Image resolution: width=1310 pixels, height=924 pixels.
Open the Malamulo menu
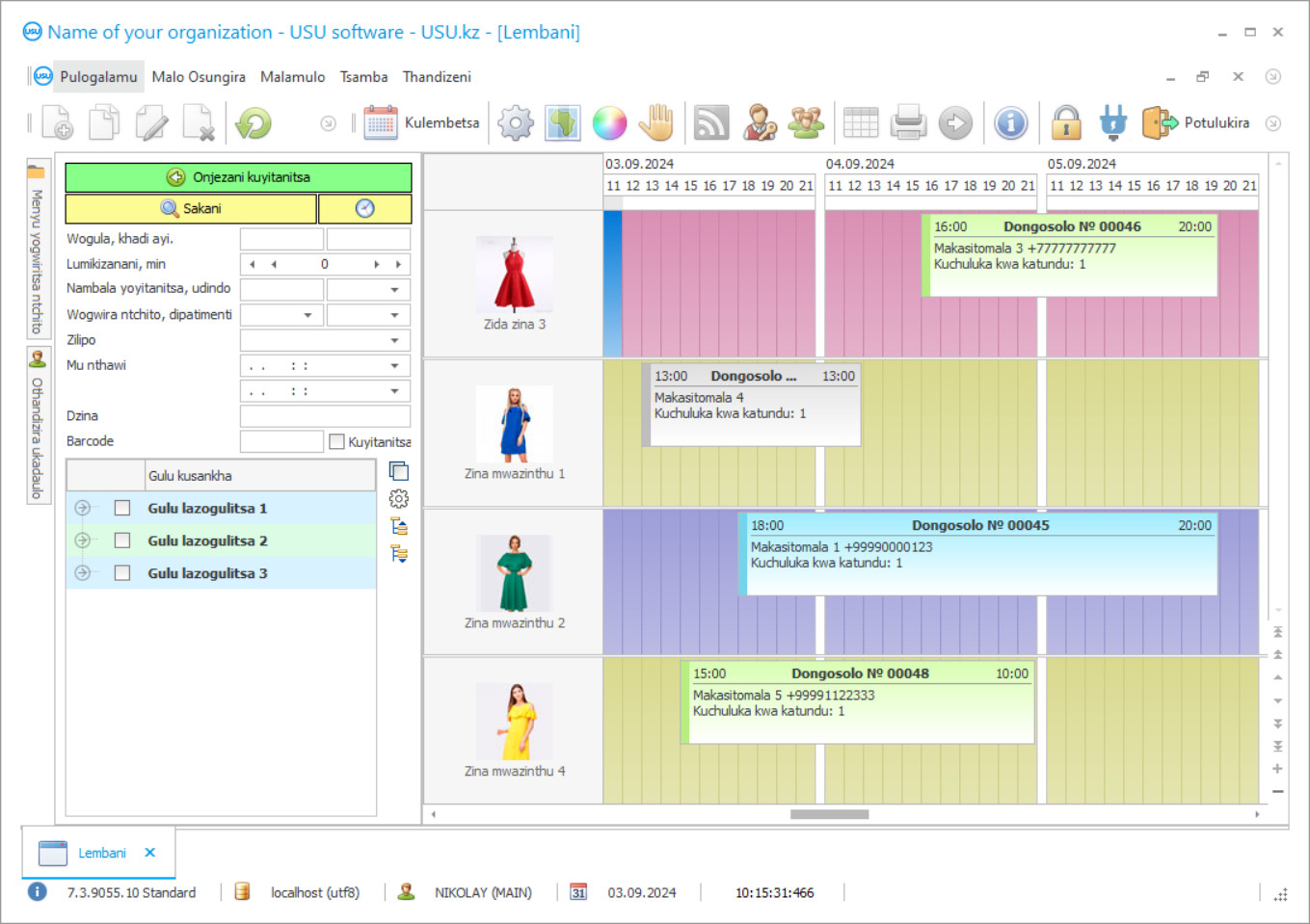pos(292,77)
